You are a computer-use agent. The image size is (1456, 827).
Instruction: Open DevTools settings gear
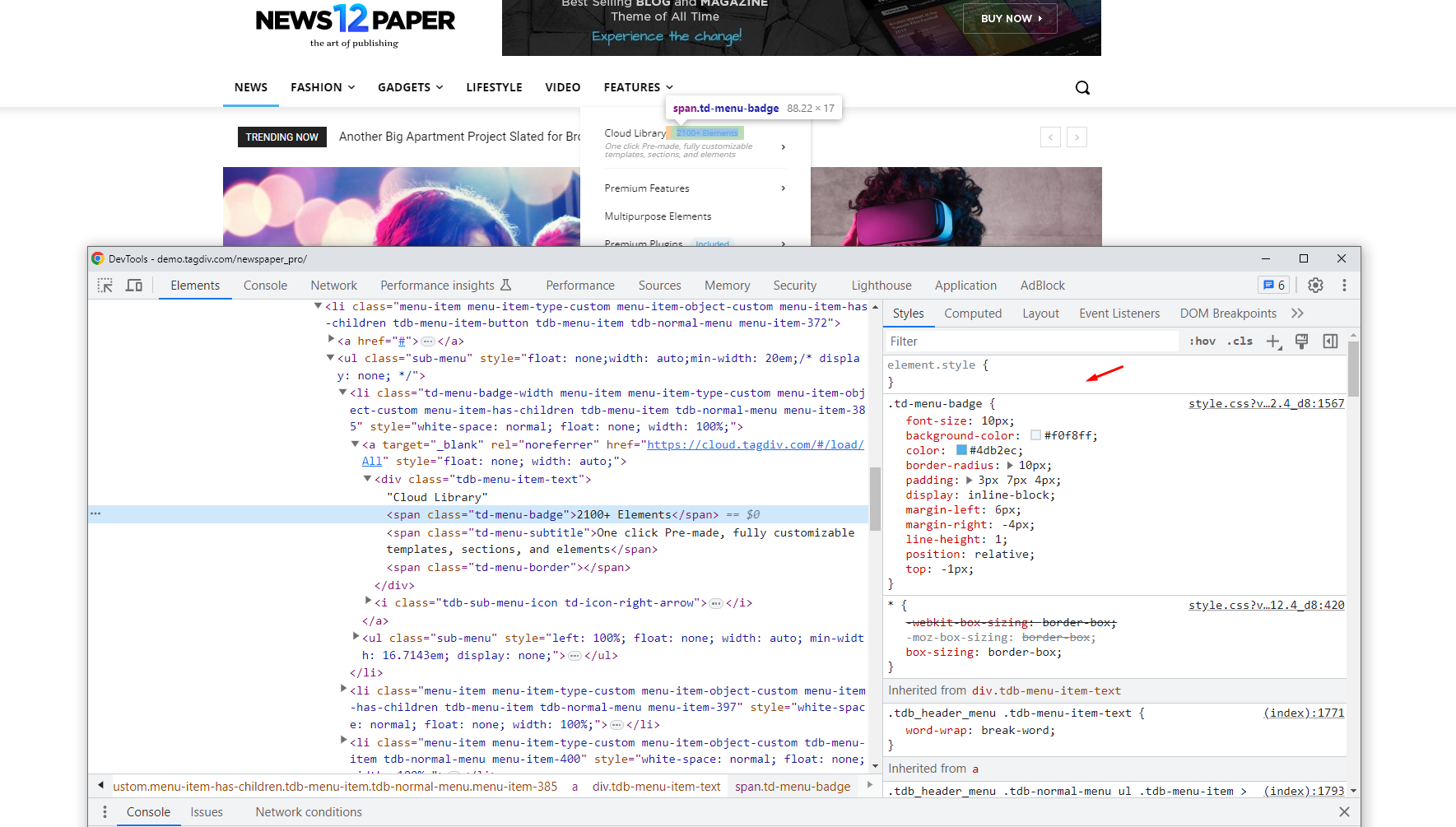[x=1315, y=286]
